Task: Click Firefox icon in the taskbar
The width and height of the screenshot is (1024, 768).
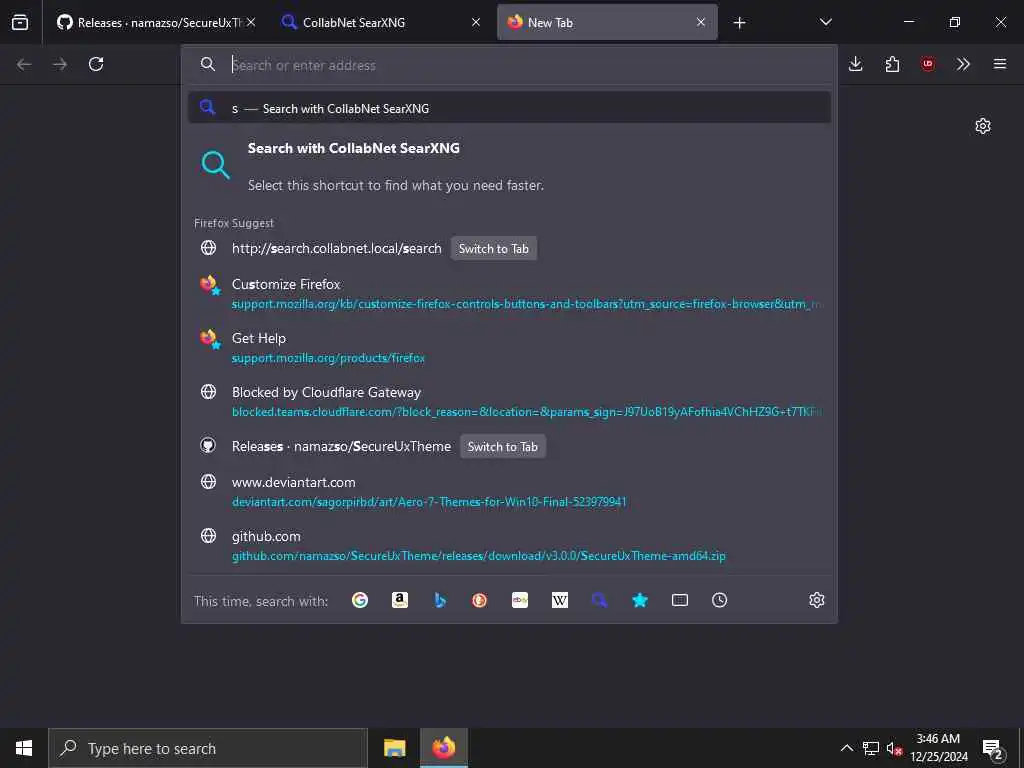Action: (x=444, y=748)
